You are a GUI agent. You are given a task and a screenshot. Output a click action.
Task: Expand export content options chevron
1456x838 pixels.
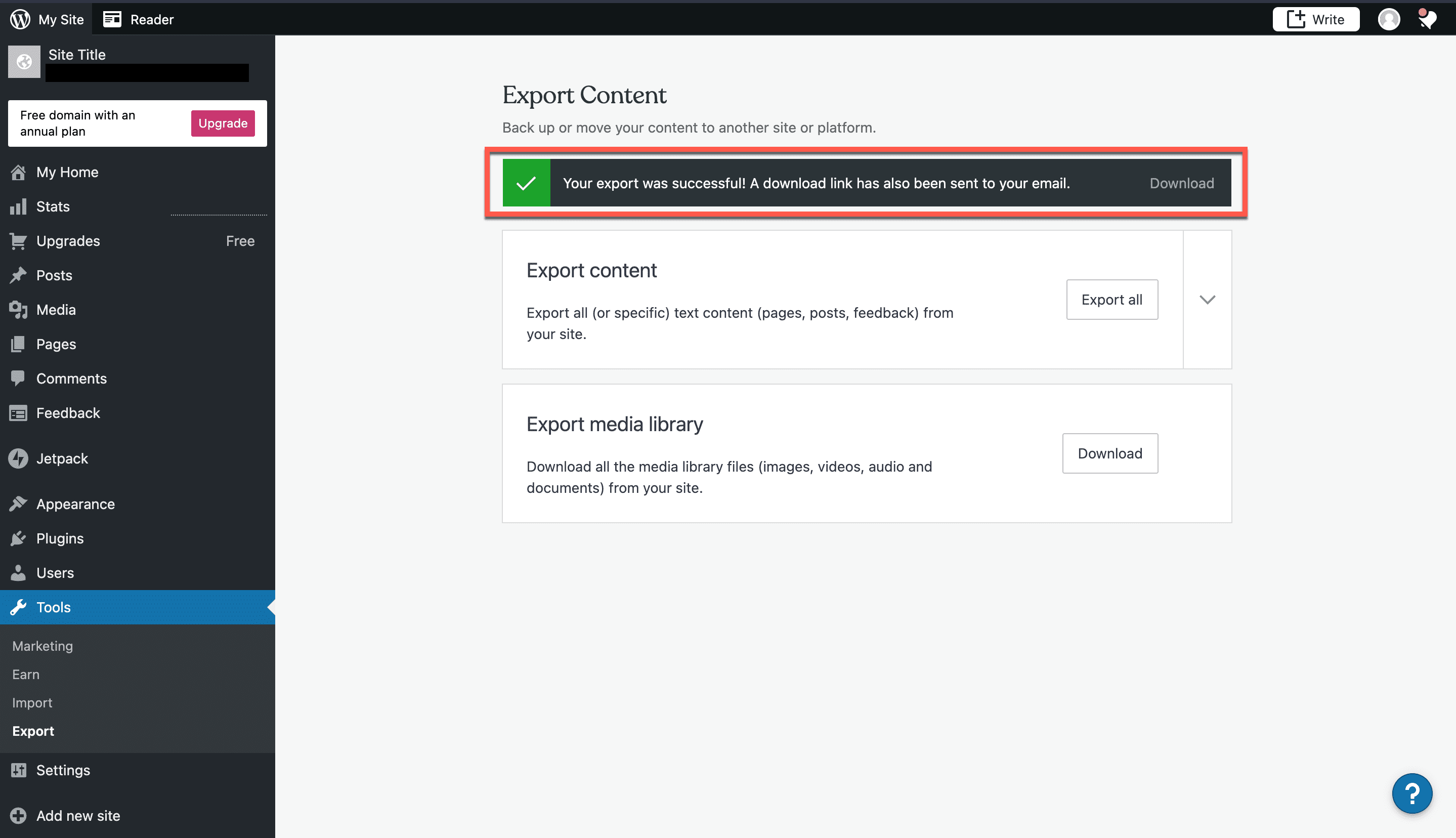tap(1207, 300)
